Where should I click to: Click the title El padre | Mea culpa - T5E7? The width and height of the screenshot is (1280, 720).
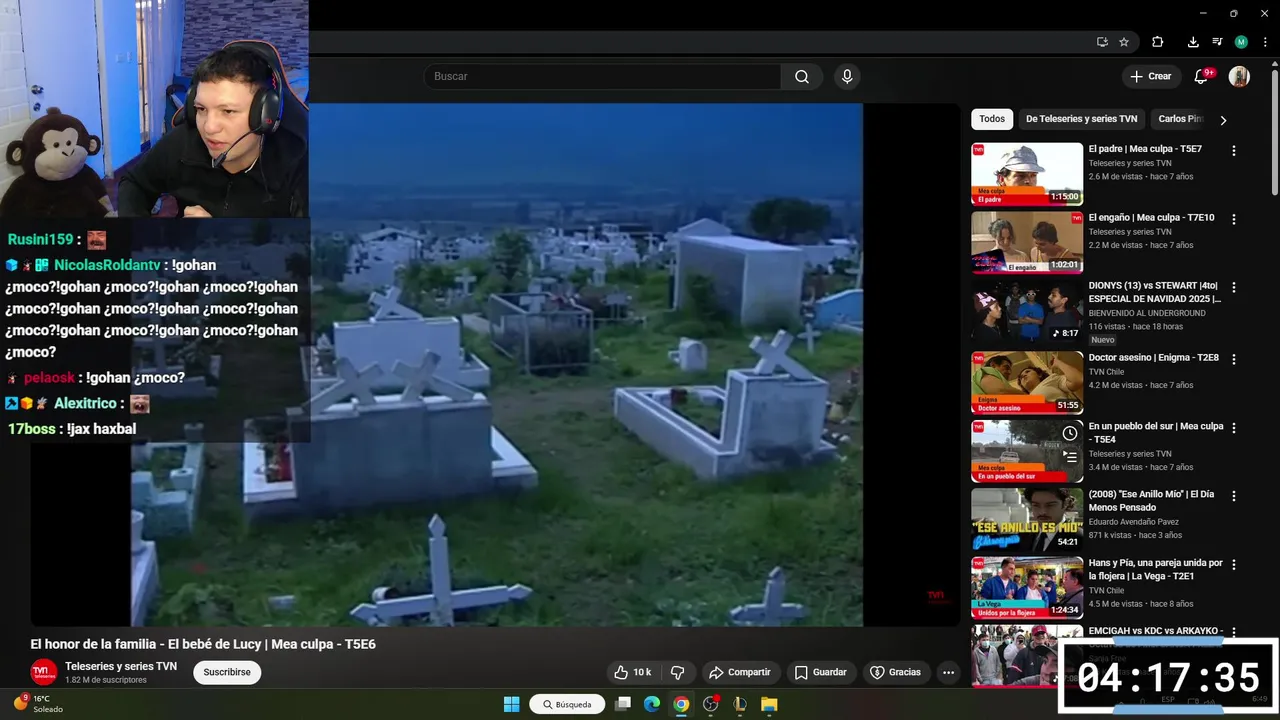(x=1145, y=149)
